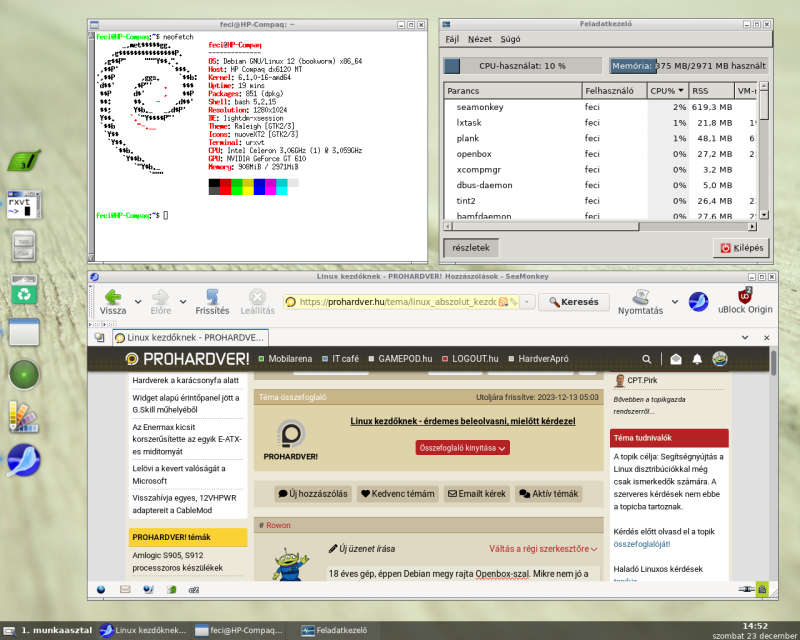Open the Fájl menu in Feladatkezelő
The width and height of the screenshot is (800, 640).
(x=452, y=39)
